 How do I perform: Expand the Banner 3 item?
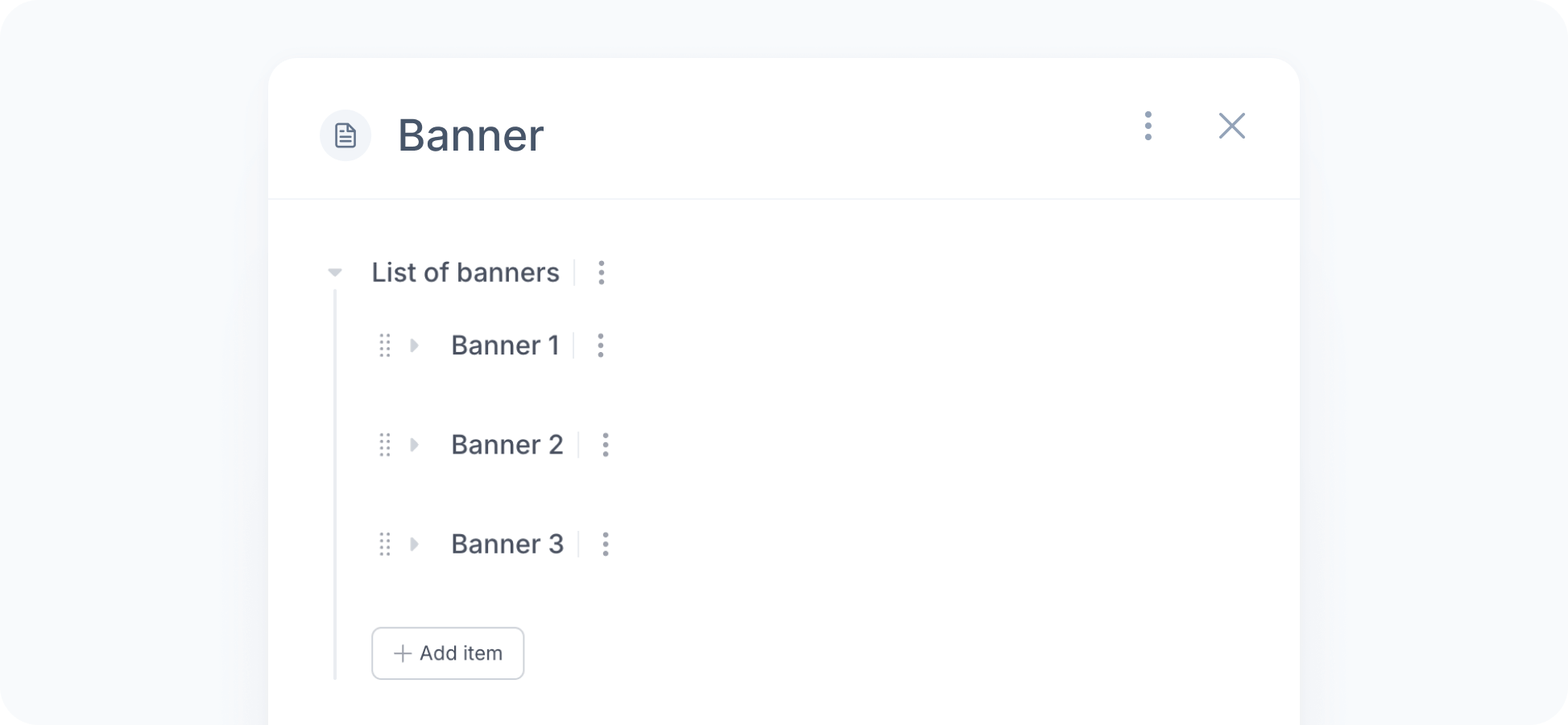tap(415, 545)
